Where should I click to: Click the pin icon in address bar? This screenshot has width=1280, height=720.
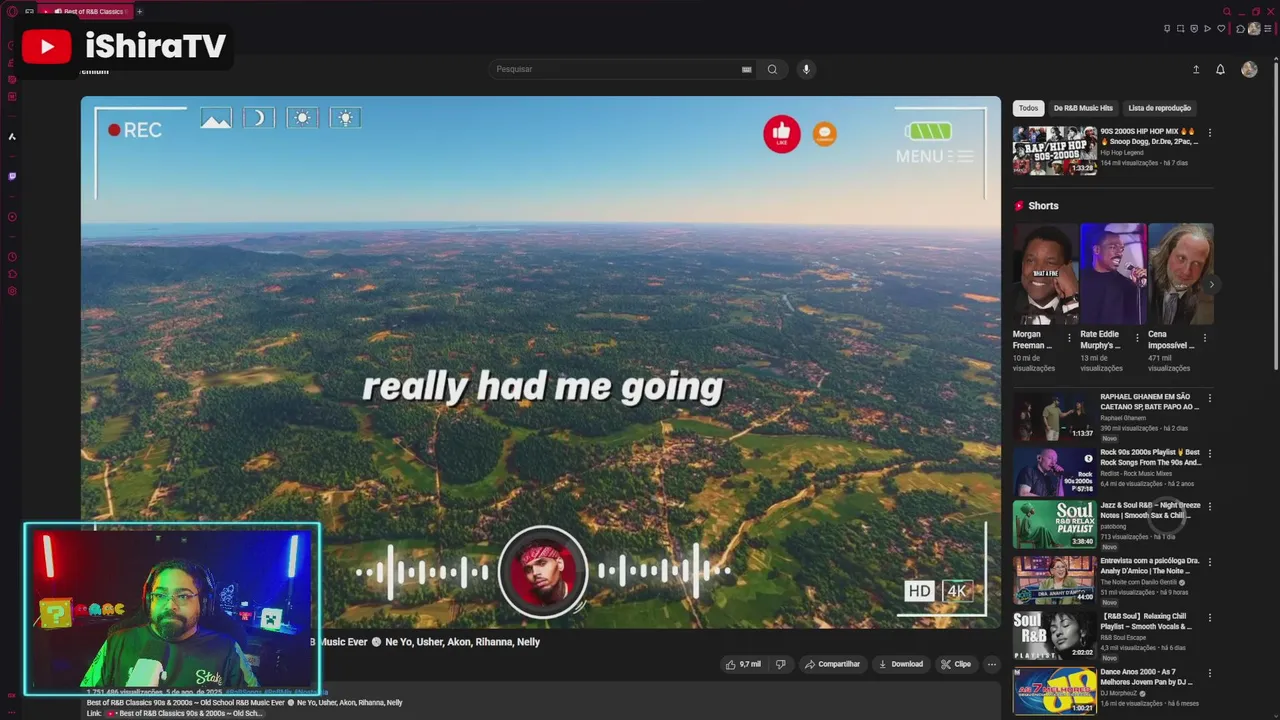[1167, 29]
